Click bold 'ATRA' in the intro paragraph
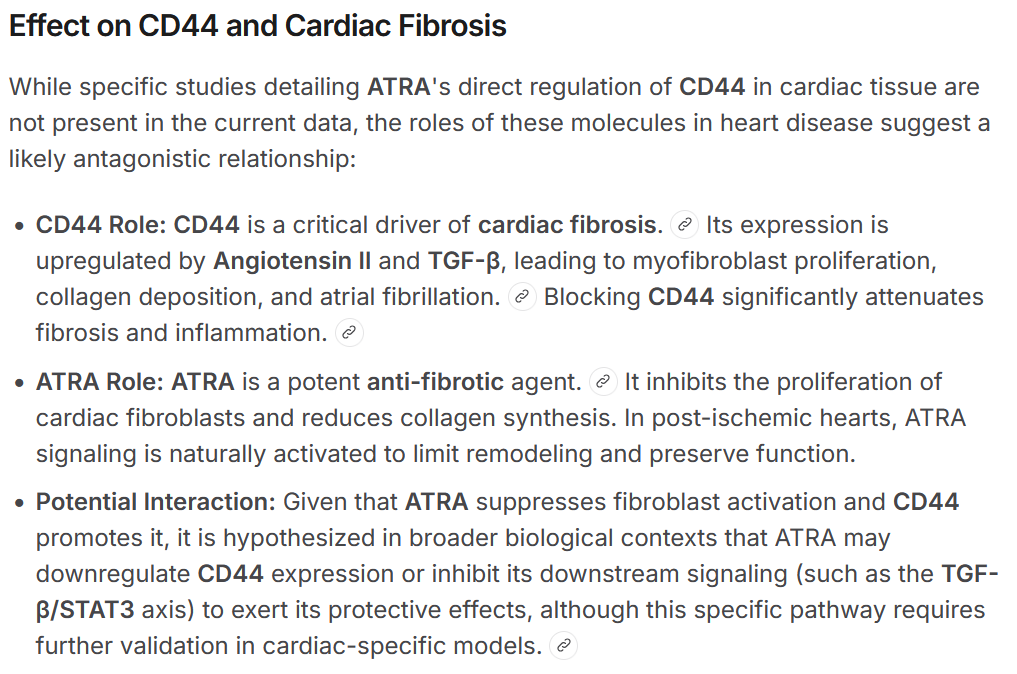 tap(399, 87)
